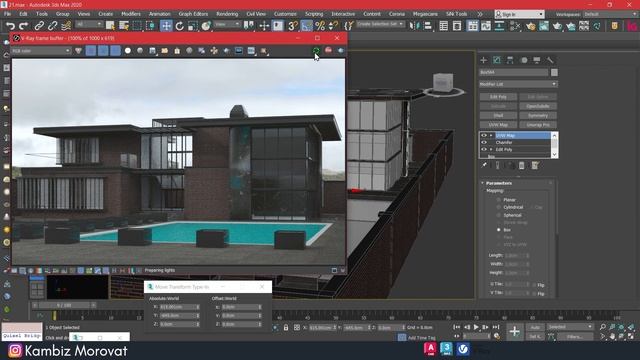
Task: Click the save image icon in V-Ray frame buffer
Action: 152,51
